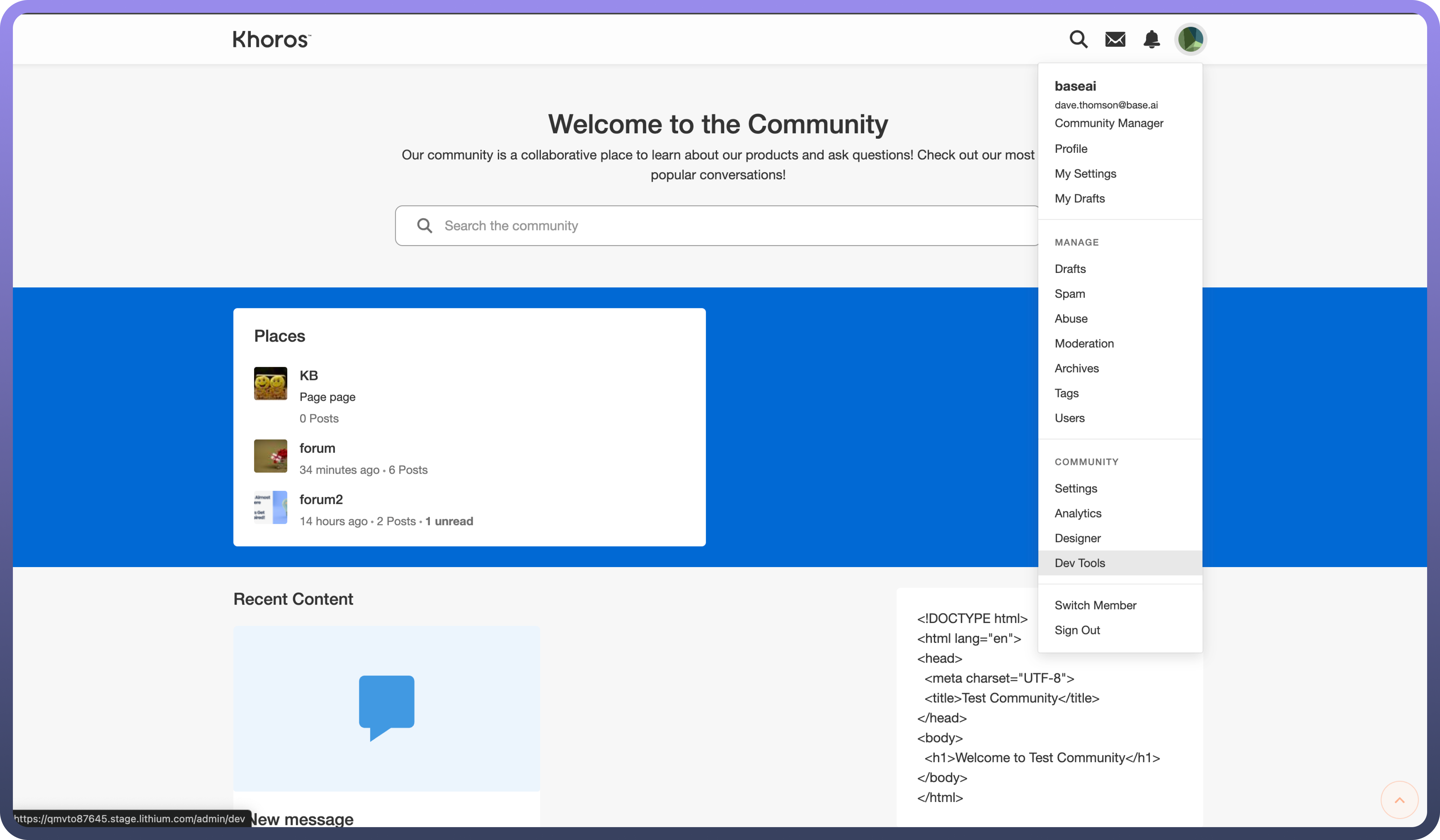Click the search magnifier icon in header
1440x840 pixels.
click(x=1078, y=39)
